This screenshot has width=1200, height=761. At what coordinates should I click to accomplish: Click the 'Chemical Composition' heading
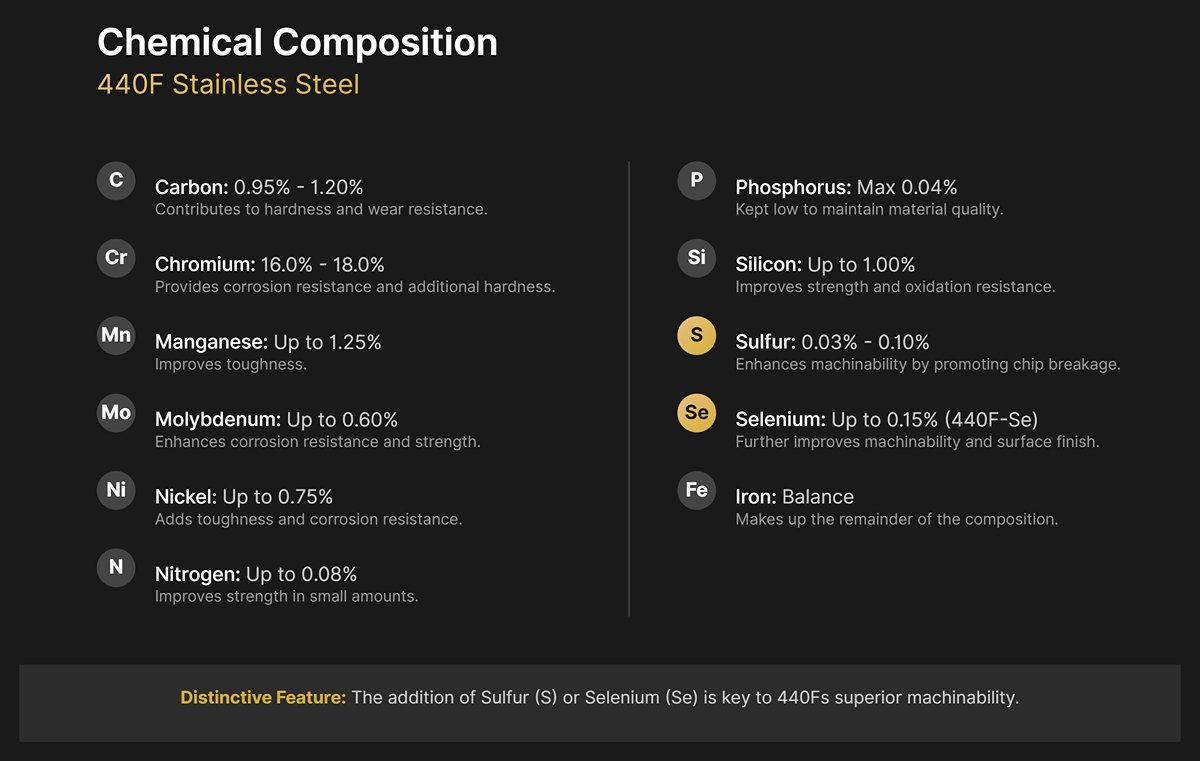(x=297, y=42)
